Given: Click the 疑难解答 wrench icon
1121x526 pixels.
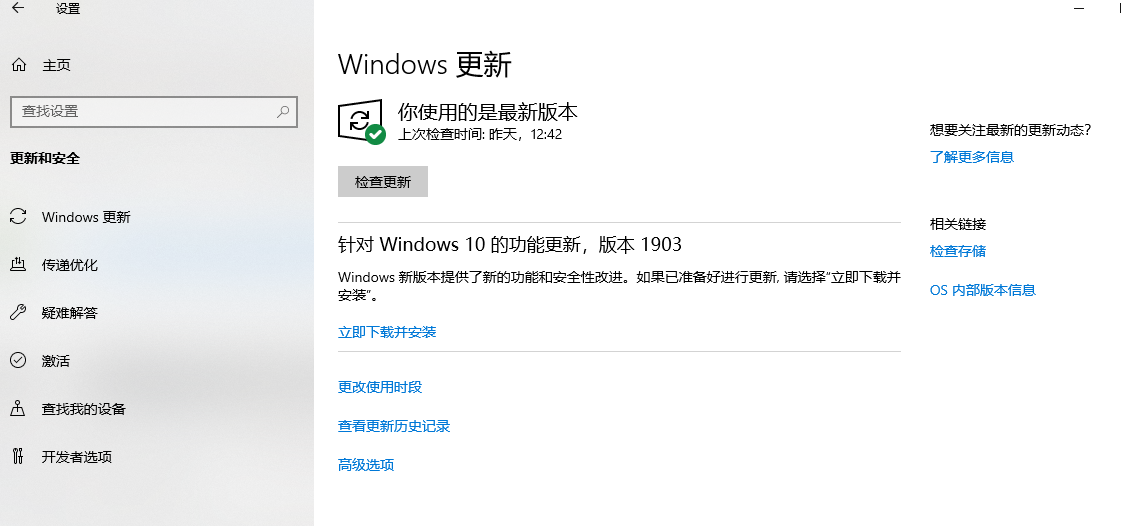Looking at the screenshot, I should (18, 312).
